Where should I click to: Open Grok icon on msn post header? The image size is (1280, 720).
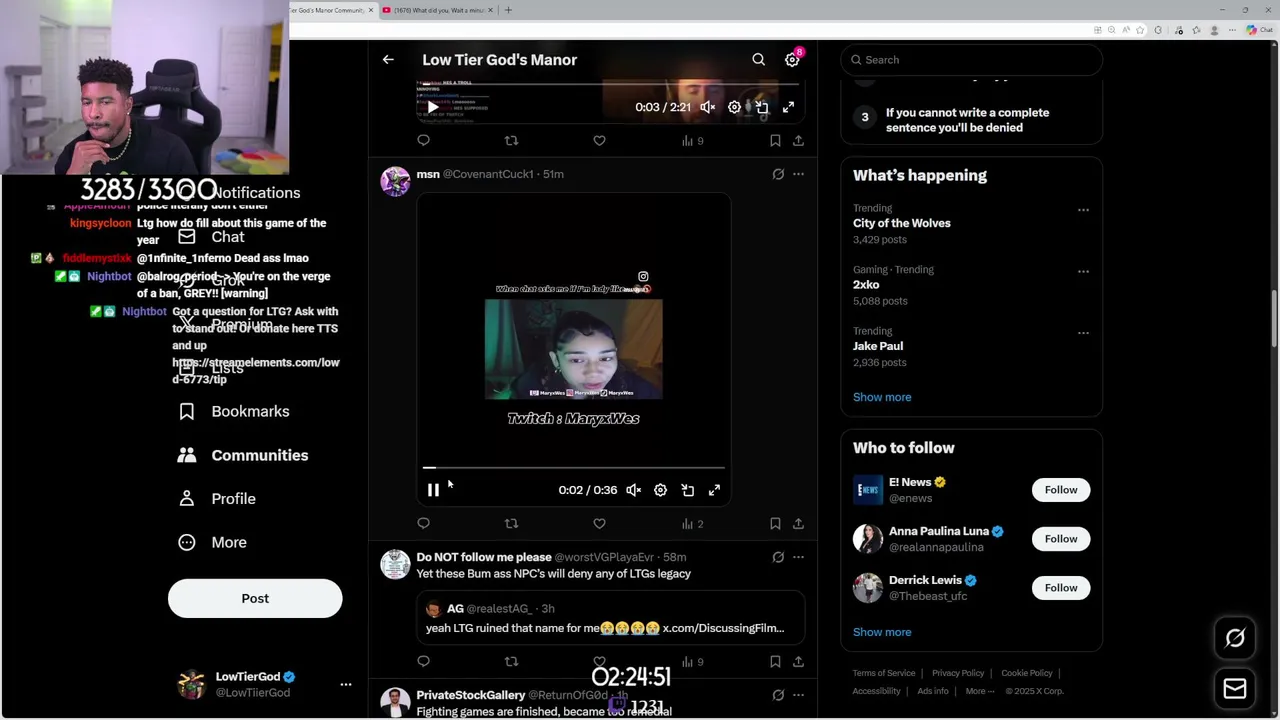[x=778, y=174]
